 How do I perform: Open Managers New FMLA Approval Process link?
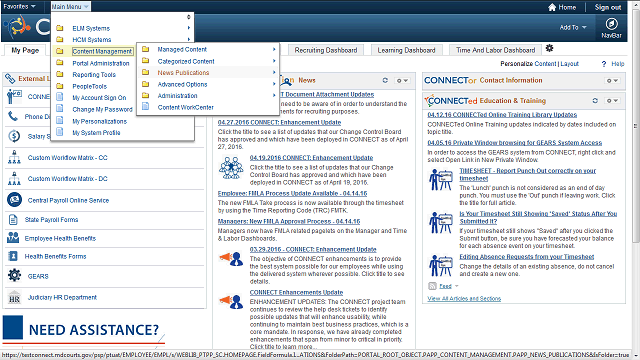(x=289, y=222)
